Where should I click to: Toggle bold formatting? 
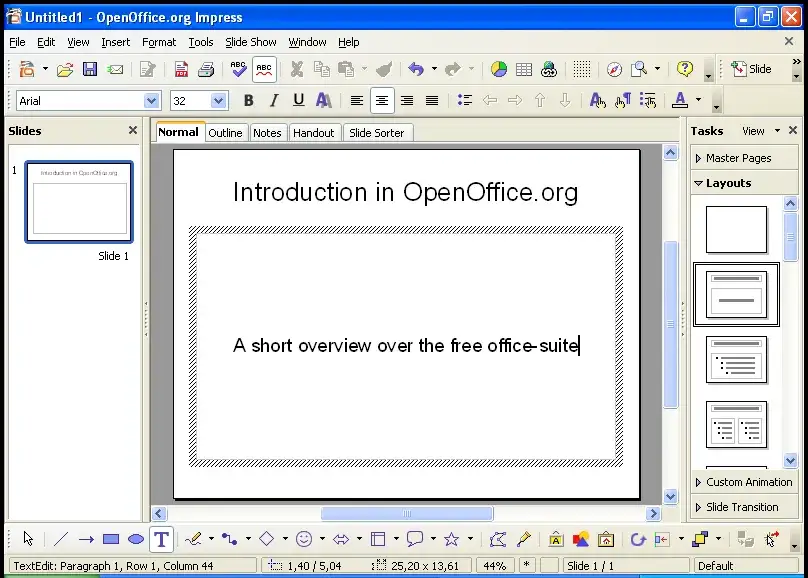(248, 100)
